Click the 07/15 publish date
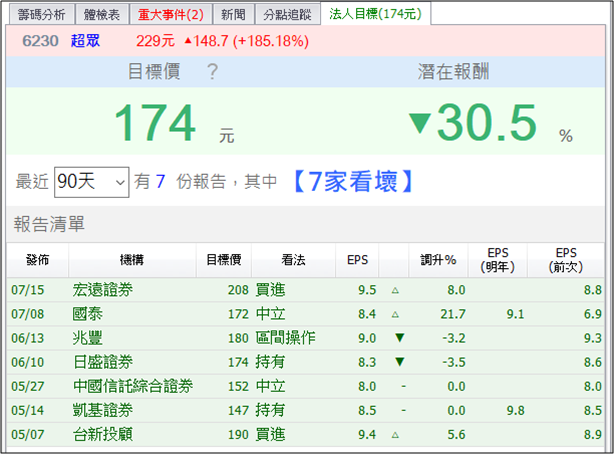 click(27, 290)
